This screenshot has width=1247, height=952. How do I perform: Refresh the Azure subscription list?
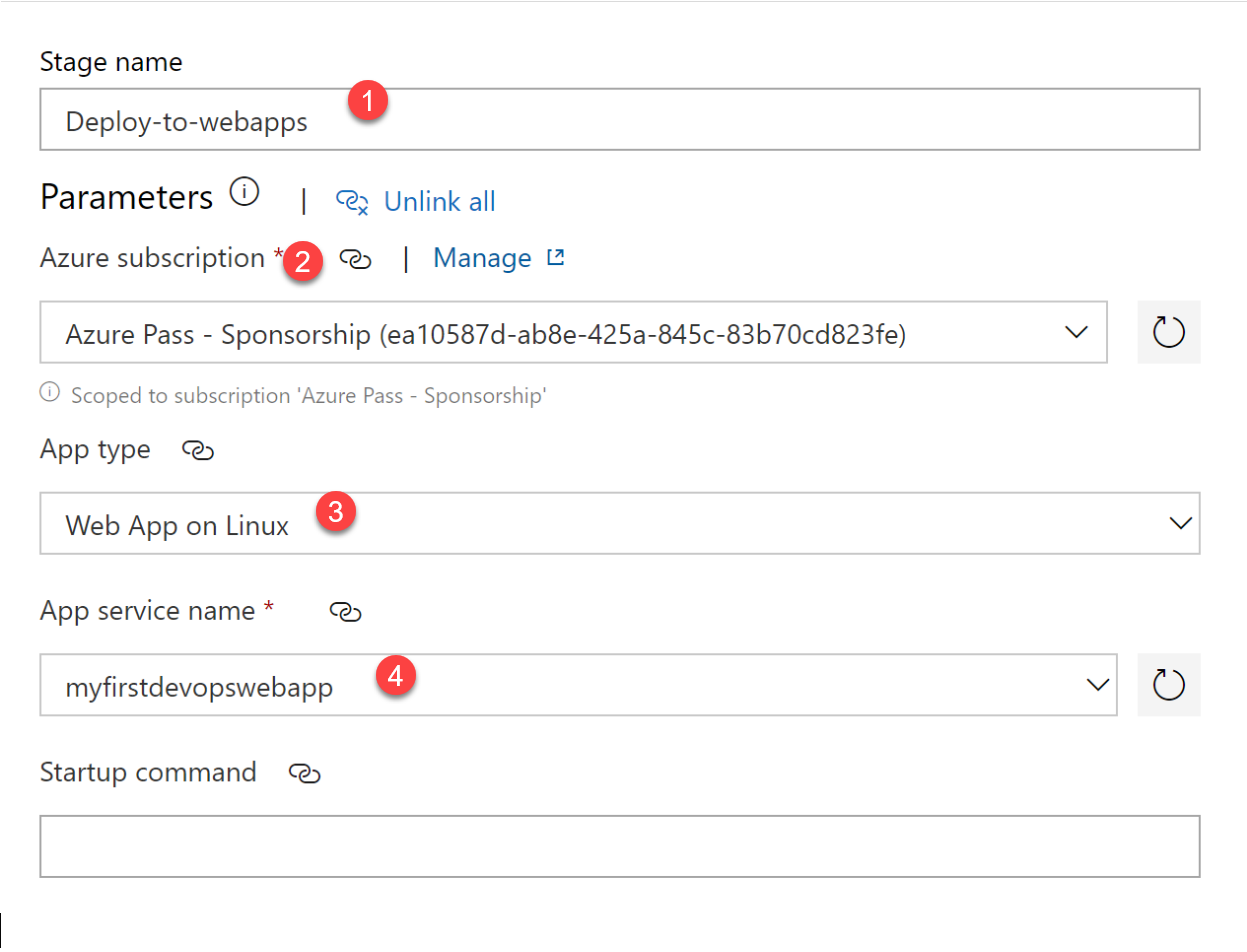pos(1169,332)
